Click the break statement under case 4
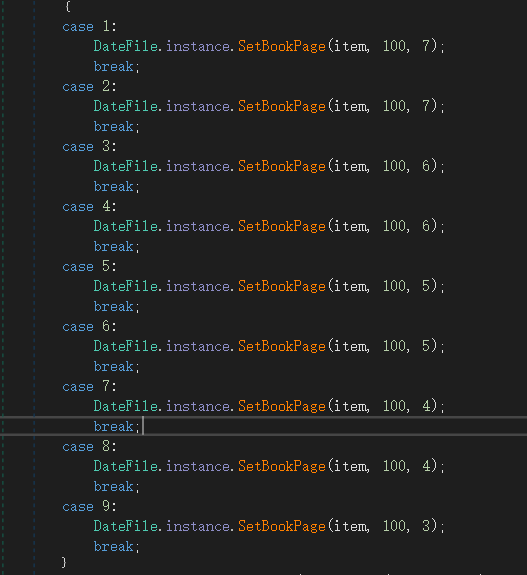This screenshot has height=575, width=527. 117,247
